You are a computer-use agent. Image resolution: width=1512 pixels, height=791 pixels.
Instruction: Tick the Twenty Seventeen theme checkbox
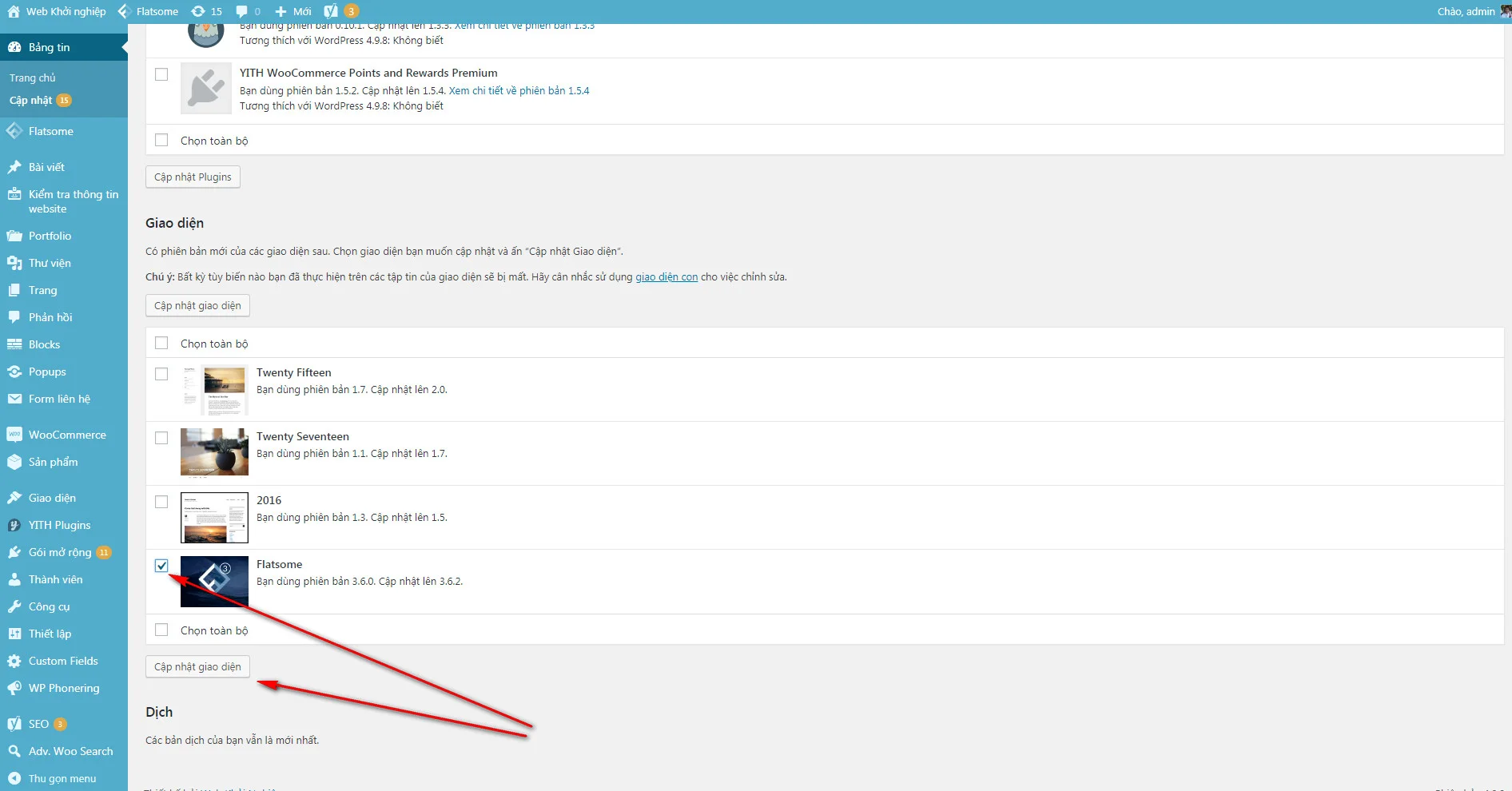pyautogui.click(x=161, y=438)
